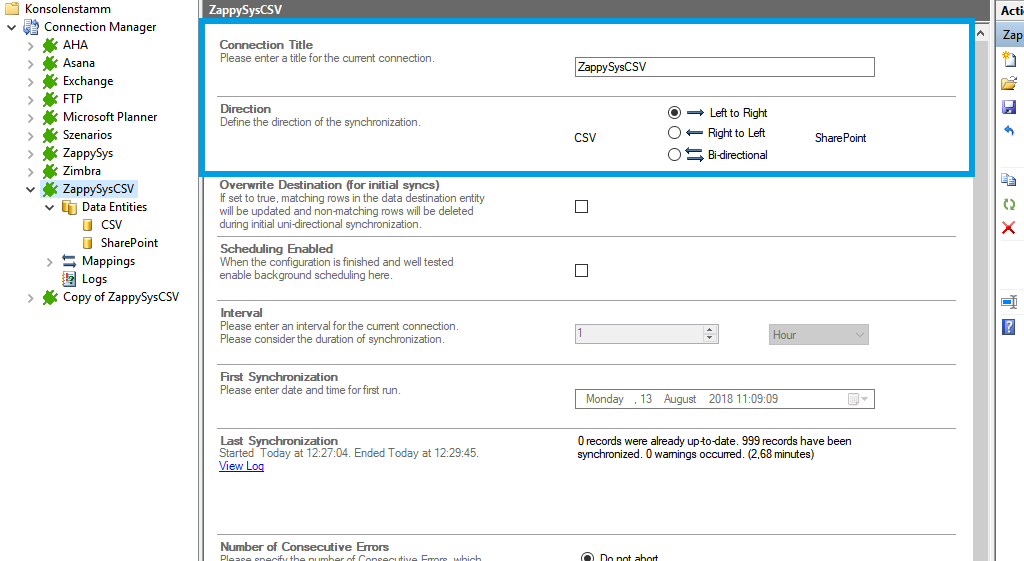Click the open folder icon in Actions pane

pos(1009,83)
